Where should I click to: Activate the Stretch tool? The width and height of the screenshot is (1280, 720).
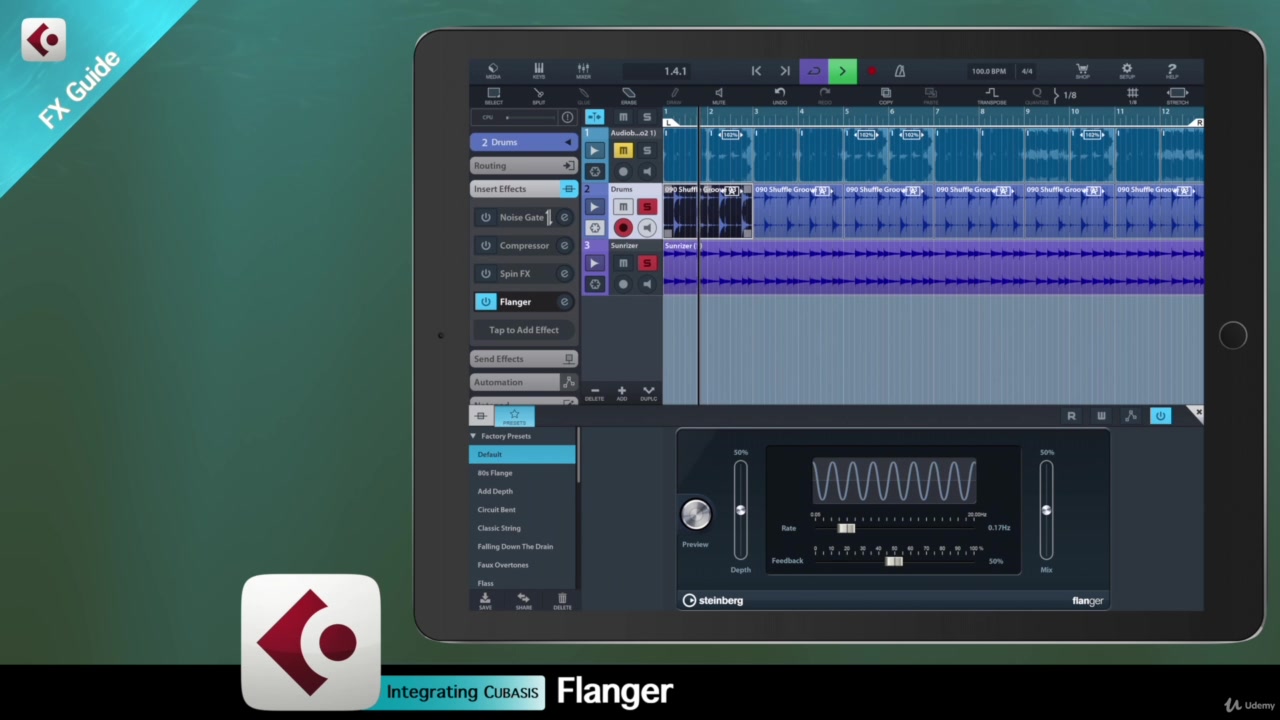[1178, 96]
